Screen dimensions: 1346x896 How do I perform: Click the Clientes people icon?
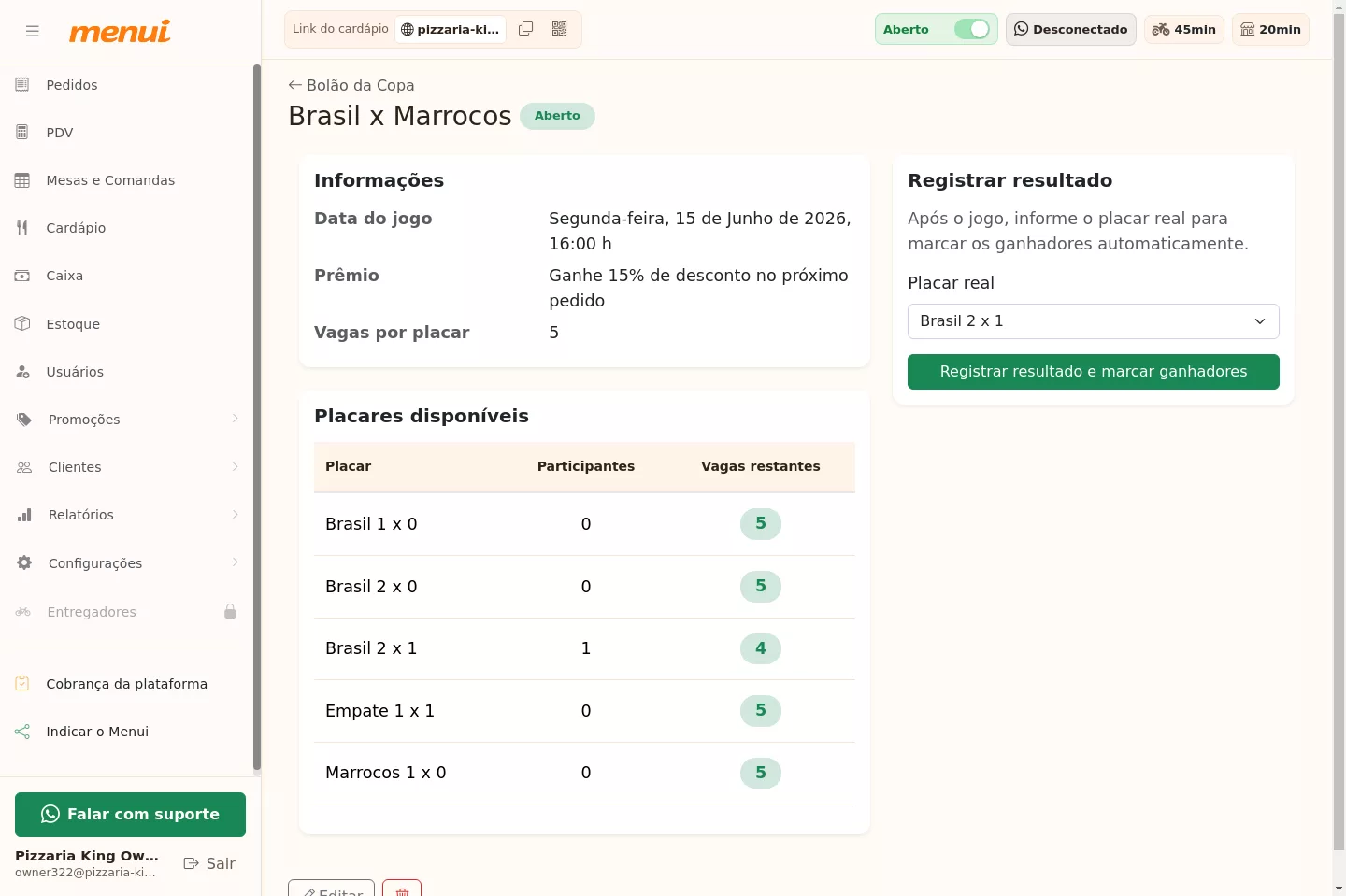click(24, 467)
